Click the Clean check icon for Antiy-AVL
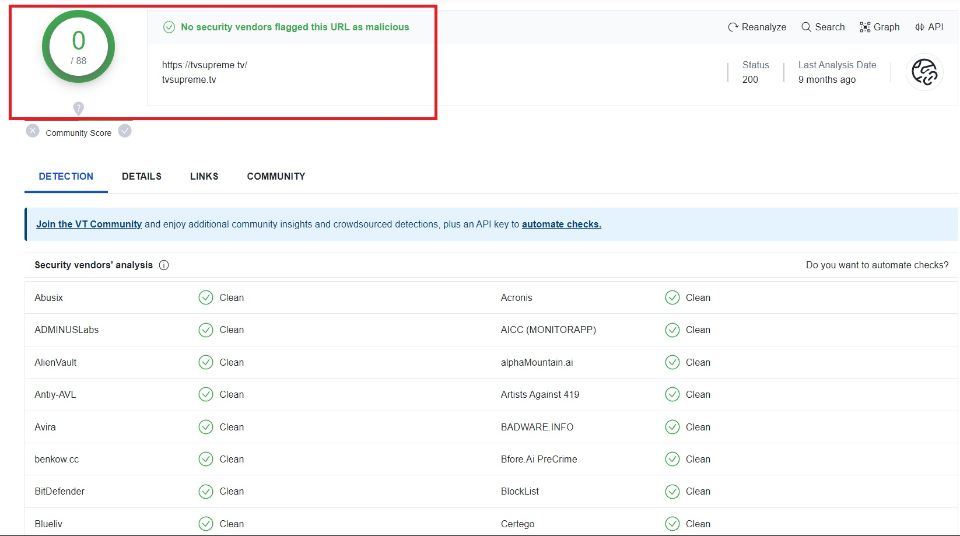Image resolution: width=960 pixels, height=536 pixels. click(206, 394)
